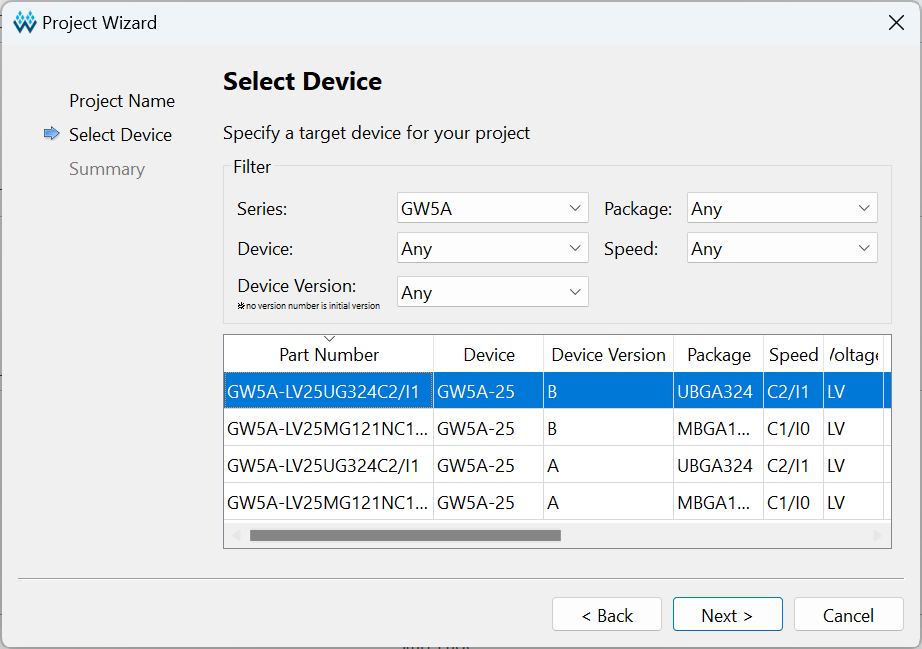Click version A cell in the MBGA package row
The image size is (922, 649).
coord(609,503)
